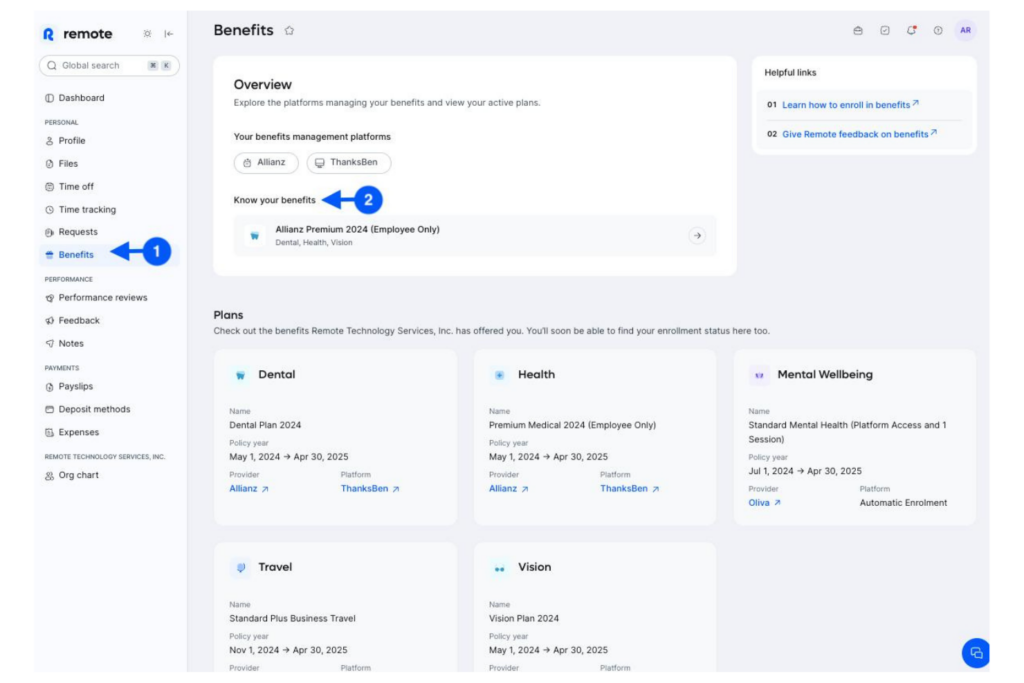The width and height of the screenshot is (1024, 683).
Task: Open Learn how to enroll in benefits
Action: click(850, 104)
